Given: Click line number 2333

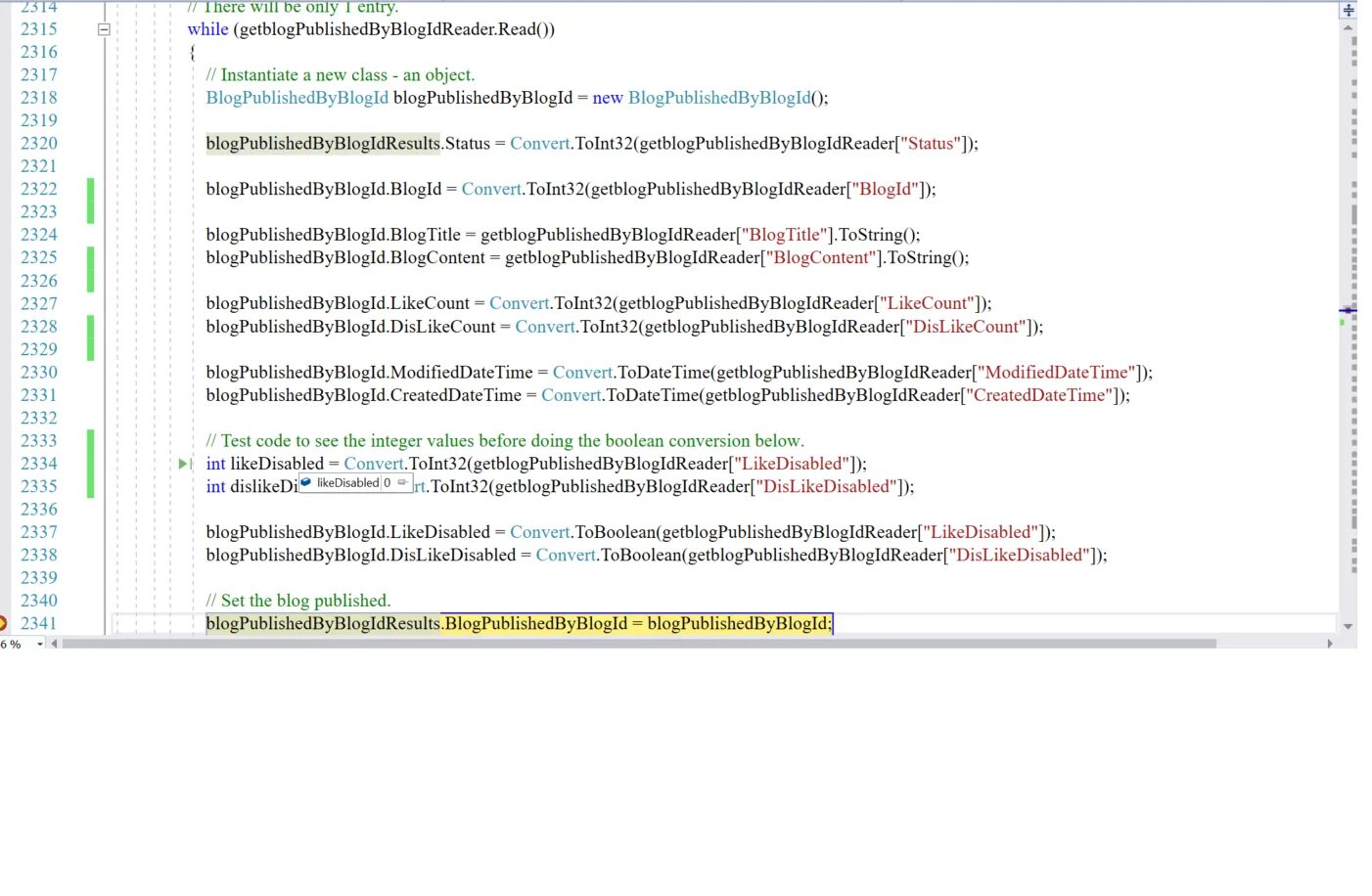Looking at the screenshot, I should coord(39,440).
